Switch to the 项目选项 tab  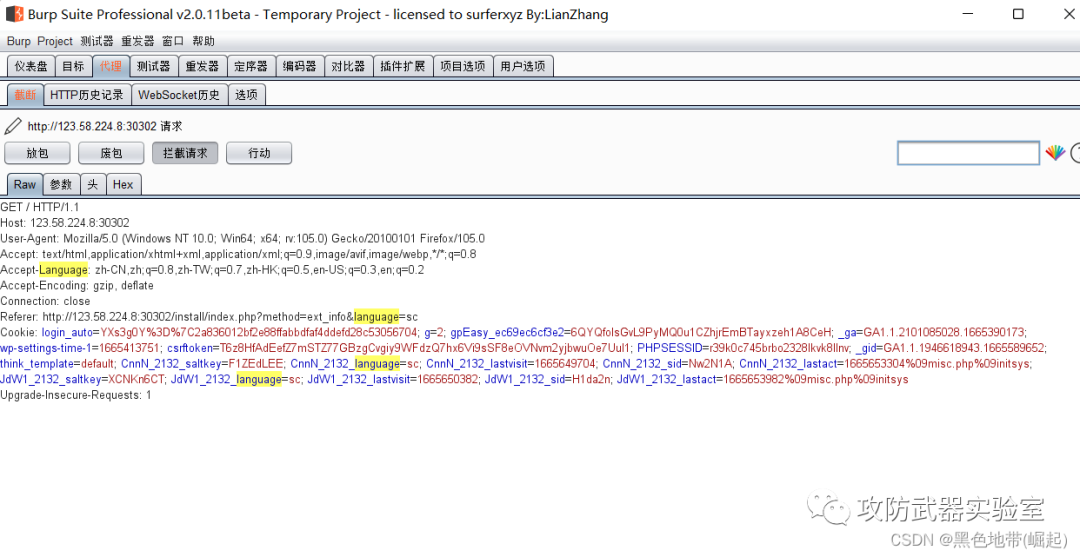tap(463, 67)
